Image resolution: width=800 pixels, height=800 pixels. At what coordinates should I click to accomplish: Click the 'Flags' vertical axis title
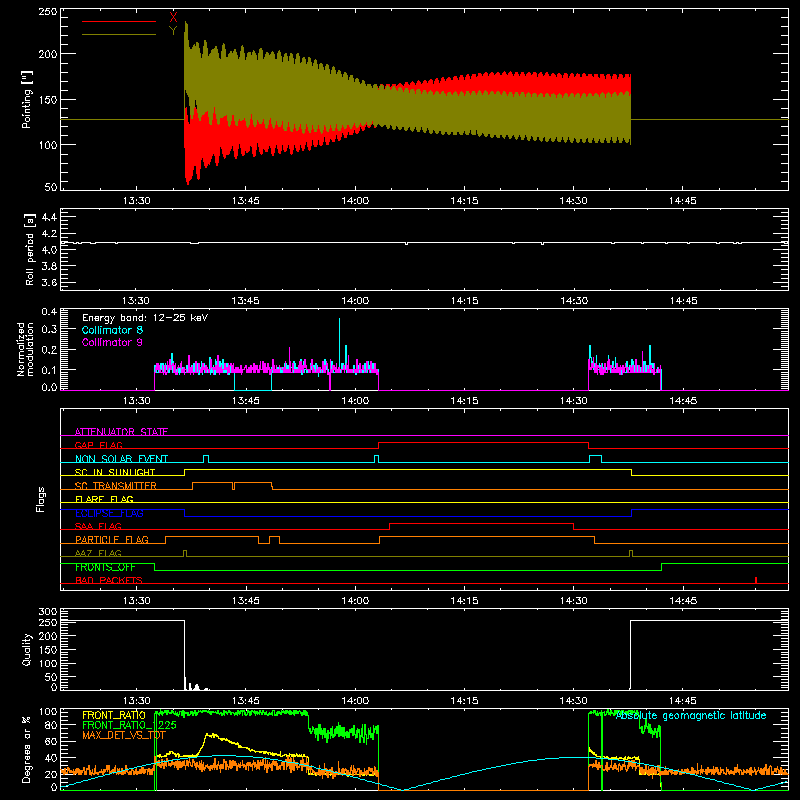click(41, 499)
